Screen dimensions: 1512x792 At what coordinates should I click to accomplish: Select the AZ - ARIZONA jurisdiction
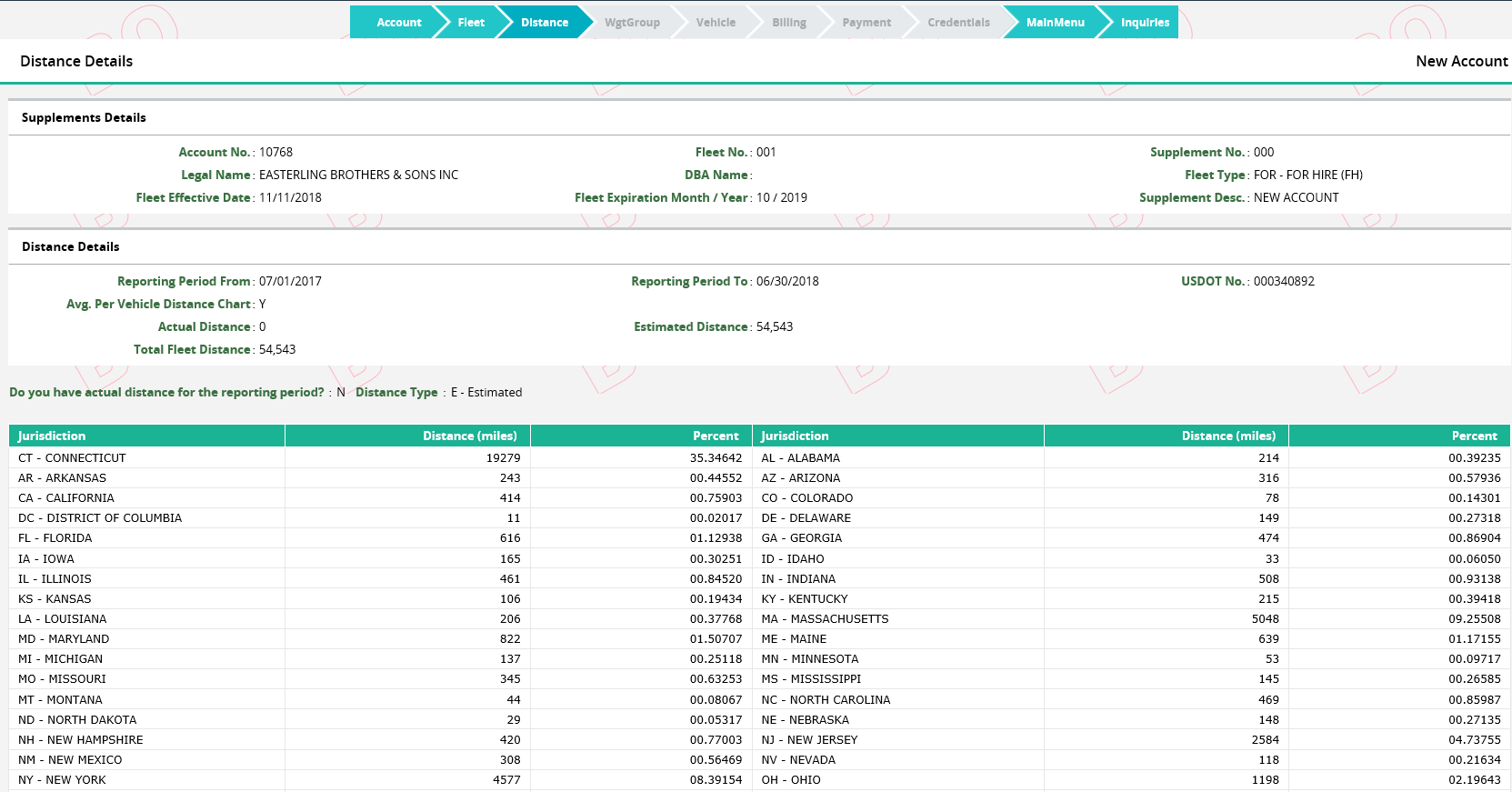tap(800, 477)
